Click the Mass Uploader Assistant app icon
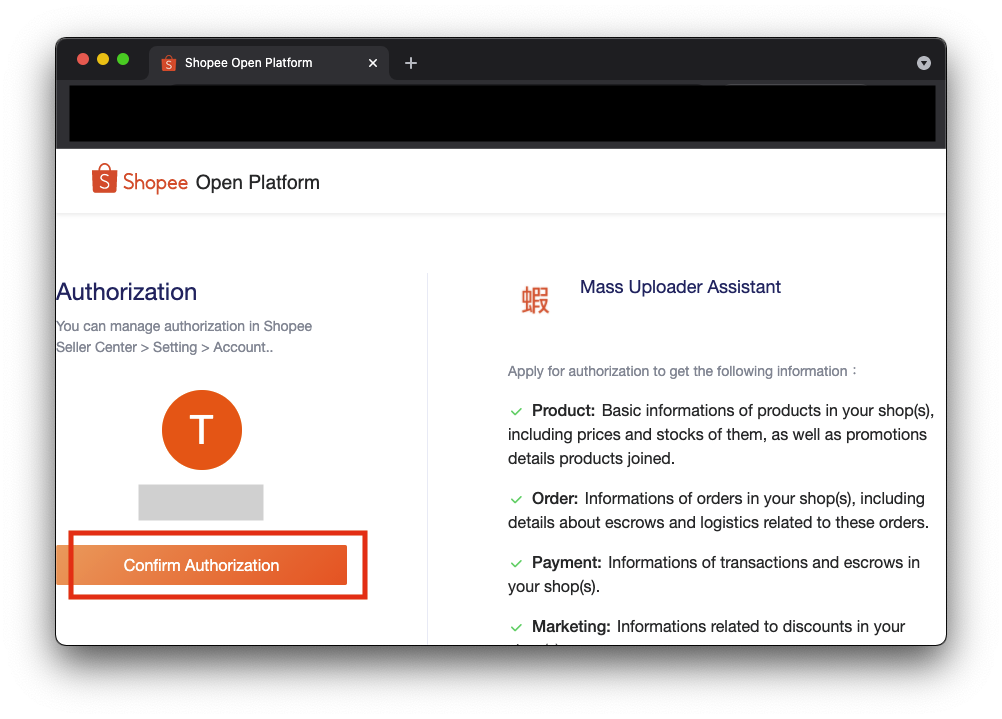Screen dimensions: 1002x719 536,299
